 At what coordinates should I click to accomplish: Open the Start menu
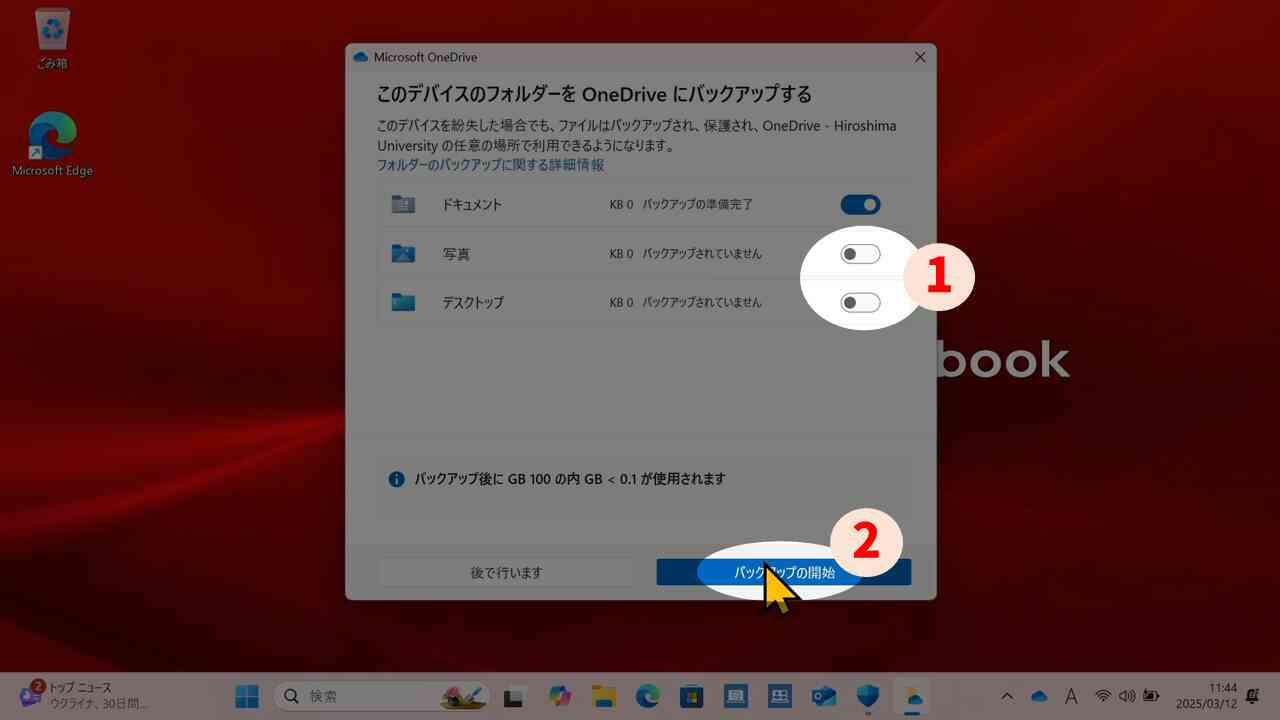(x=246, y=695)
